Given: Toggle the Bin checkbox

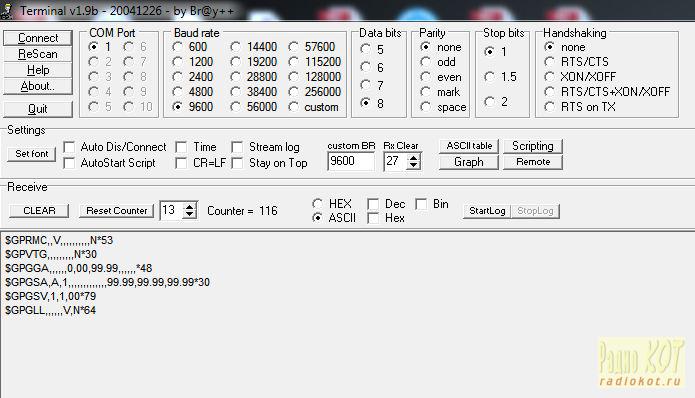Looking at the screenshot, I should click(x=421, y=203).
